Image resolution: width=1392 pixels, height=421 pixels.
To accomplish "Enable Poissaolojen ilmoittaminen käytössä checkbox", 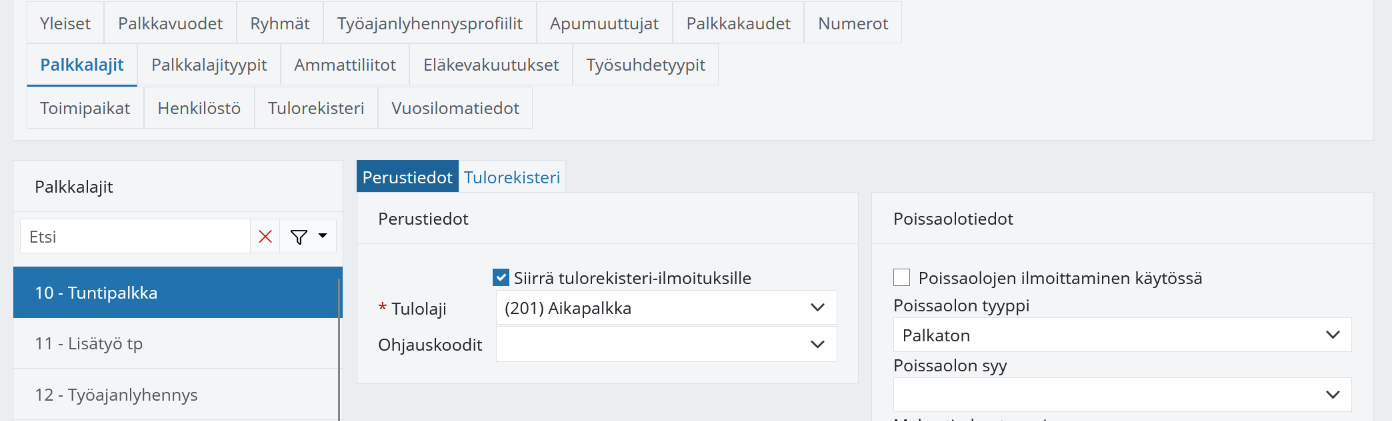I will [x=902, y=278].
